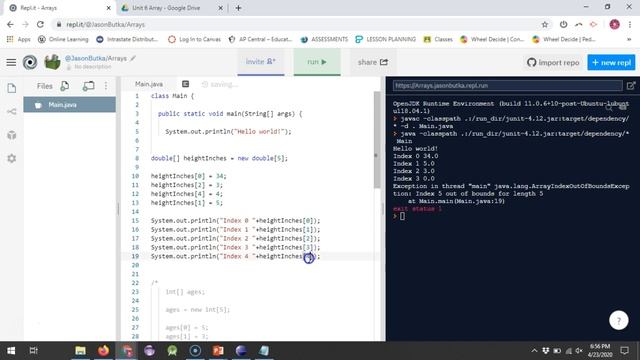
Task: Click the invite button
Action: point(261,62)
